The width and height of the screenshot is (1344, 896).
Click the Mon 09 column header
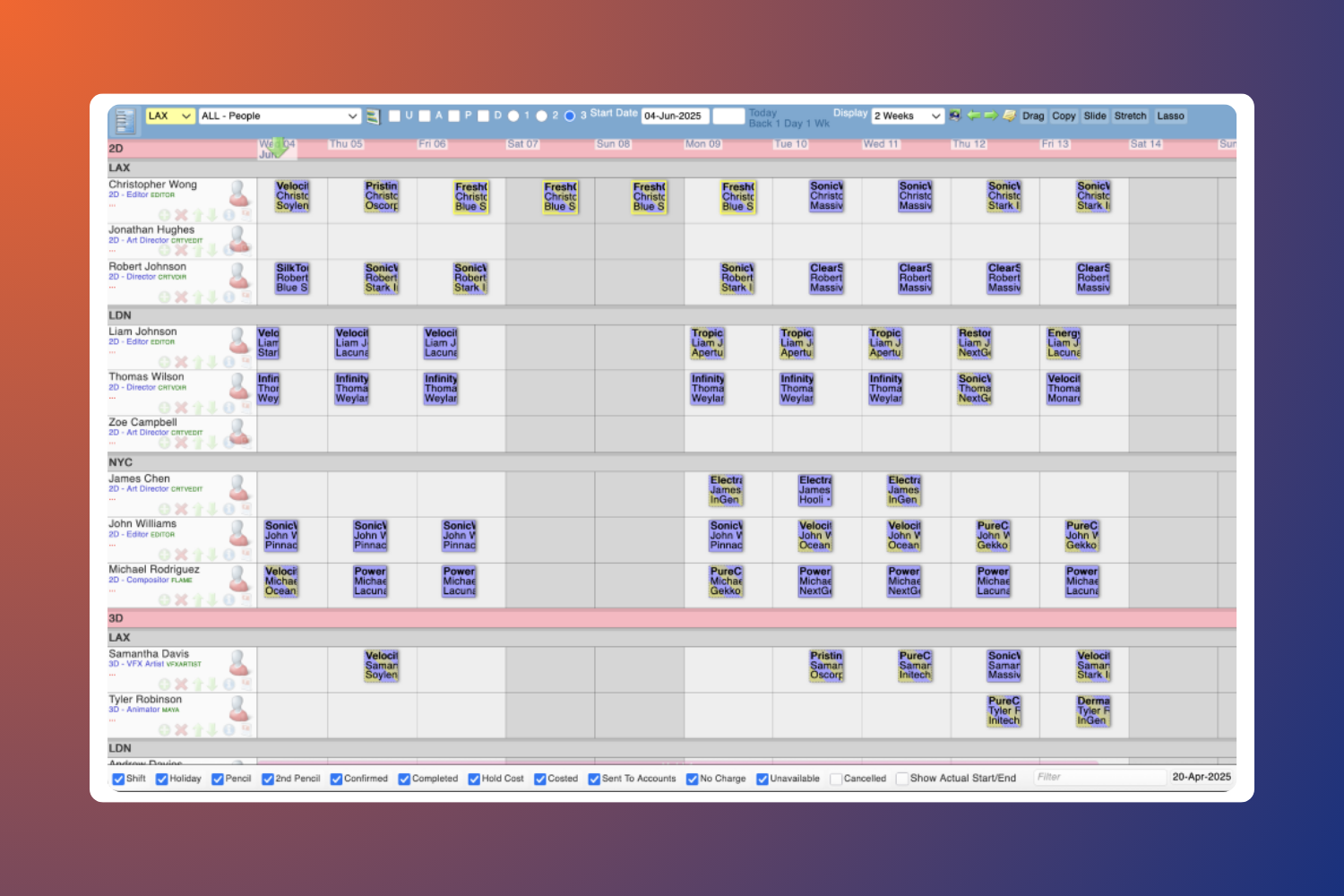click(702, 143)
